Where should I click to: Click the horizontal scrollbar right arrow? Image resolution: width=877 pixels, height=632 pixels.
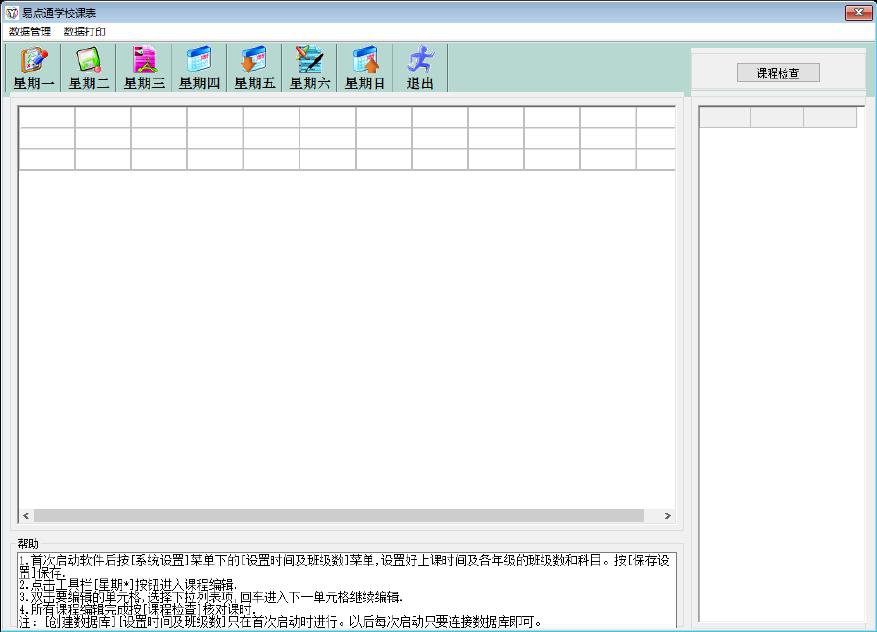tap(668, 516)
